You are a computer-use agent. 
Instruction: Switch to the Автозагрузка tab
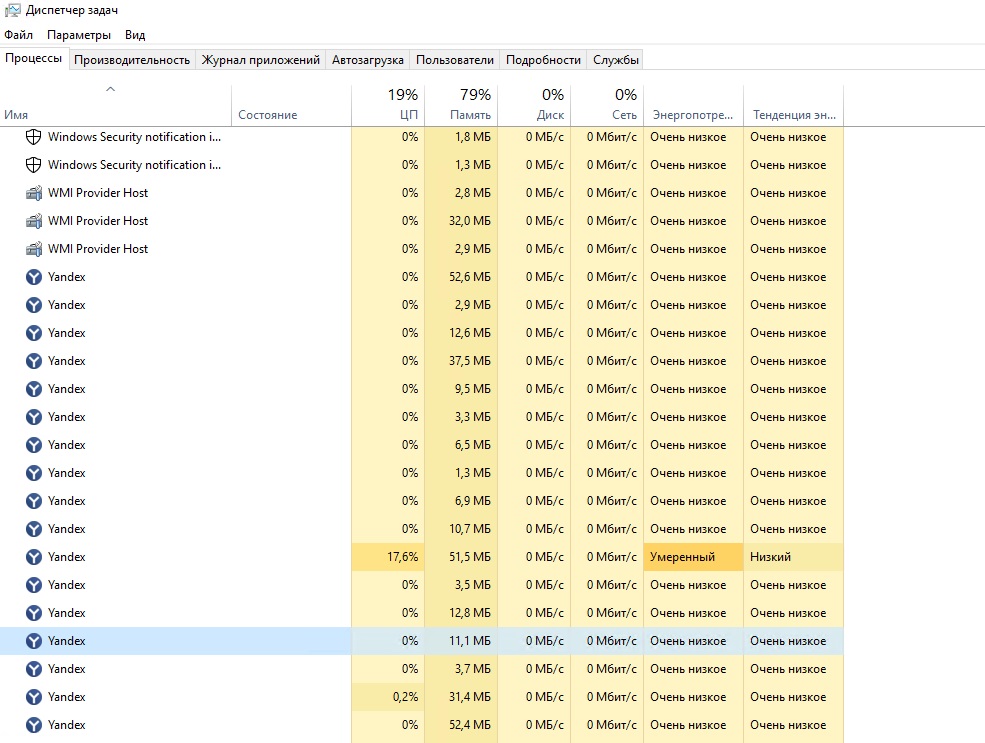pyautogui.click(x=367, y=60)
